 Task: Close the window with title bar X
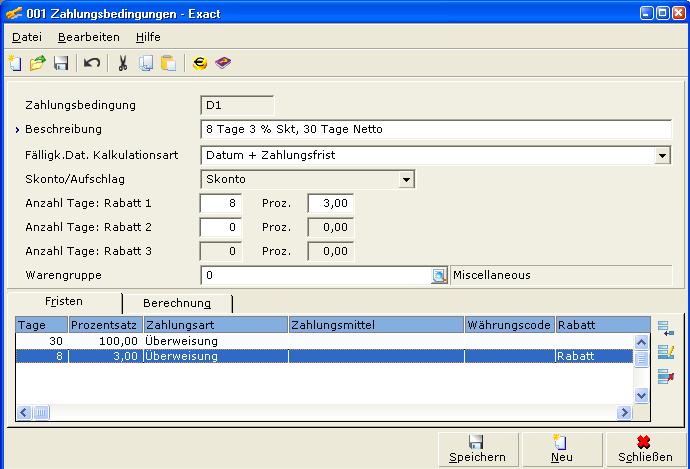(679, 13)
